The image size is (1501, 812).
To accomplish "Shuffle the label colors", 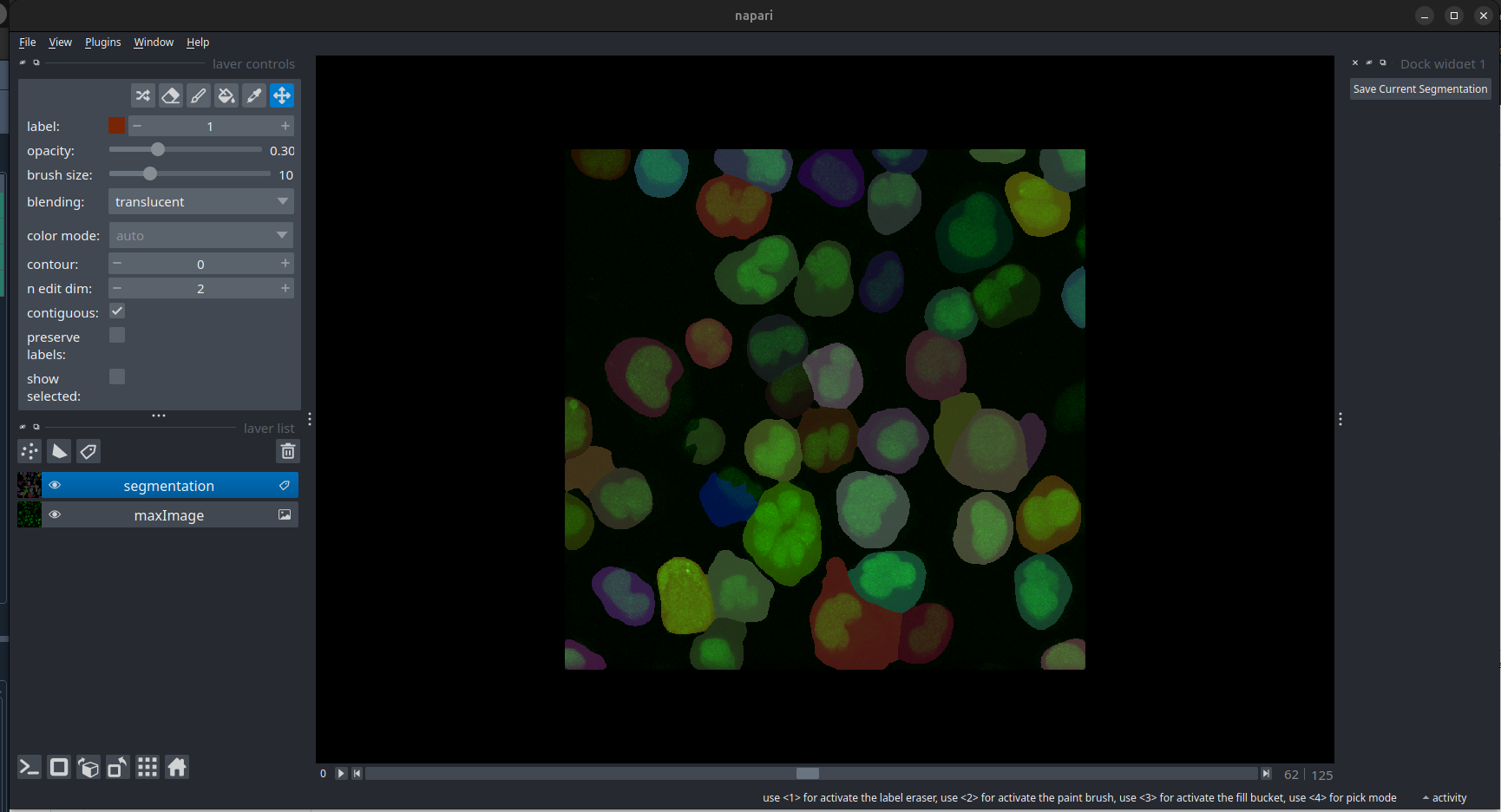I will pyautogui.click(x=143, y=95).
